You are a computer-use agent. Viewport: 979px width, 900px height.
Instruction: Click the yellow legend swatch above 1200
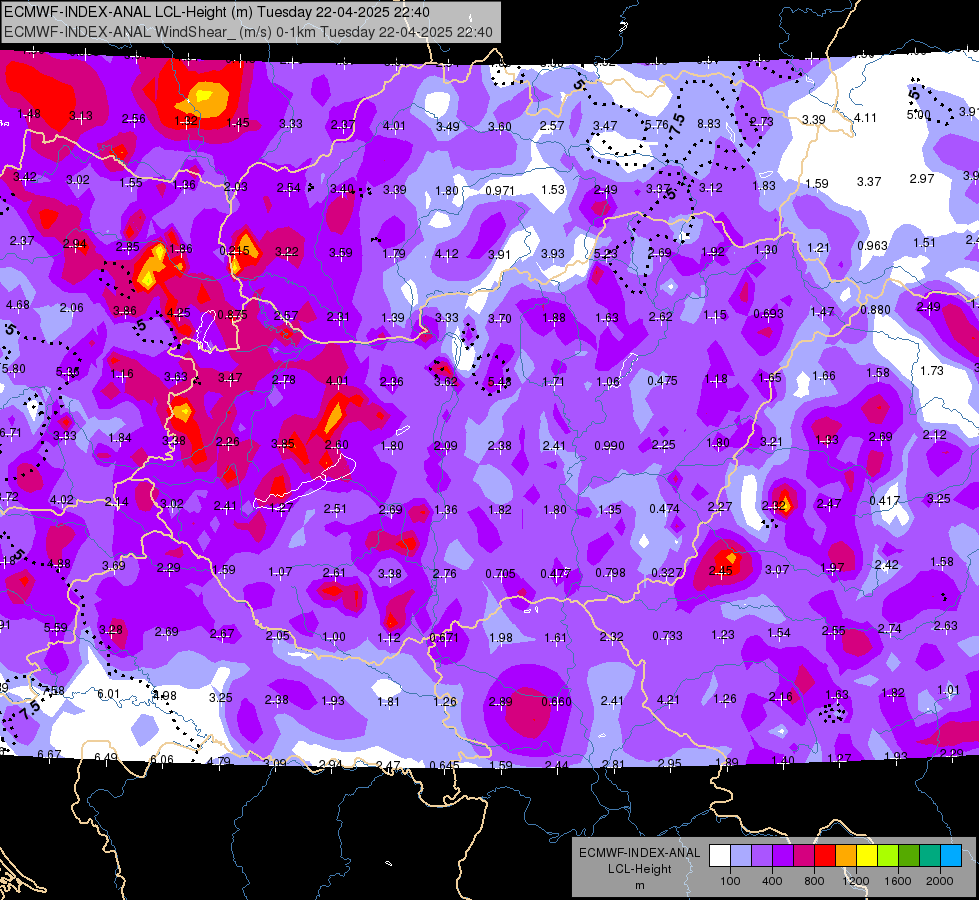(x=867, y=856)
